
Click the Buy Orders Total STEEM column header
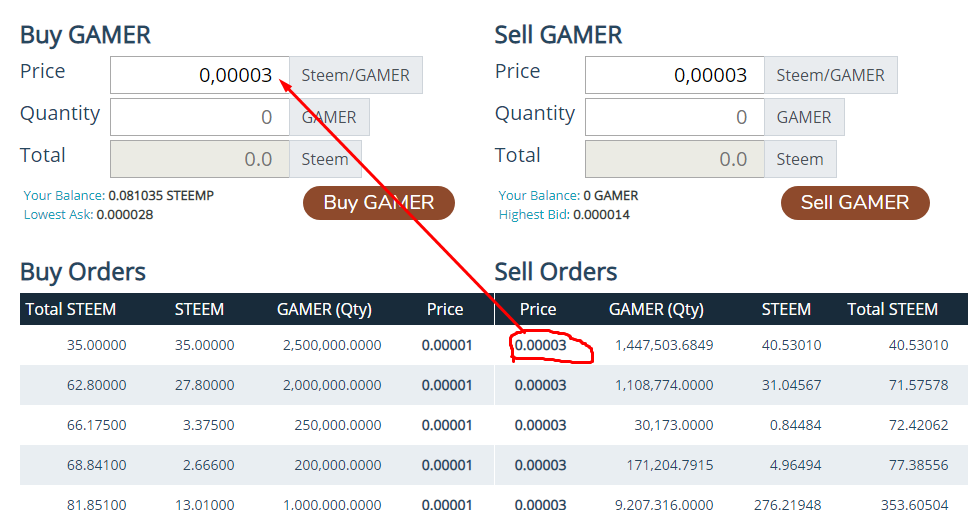point(70,309)
